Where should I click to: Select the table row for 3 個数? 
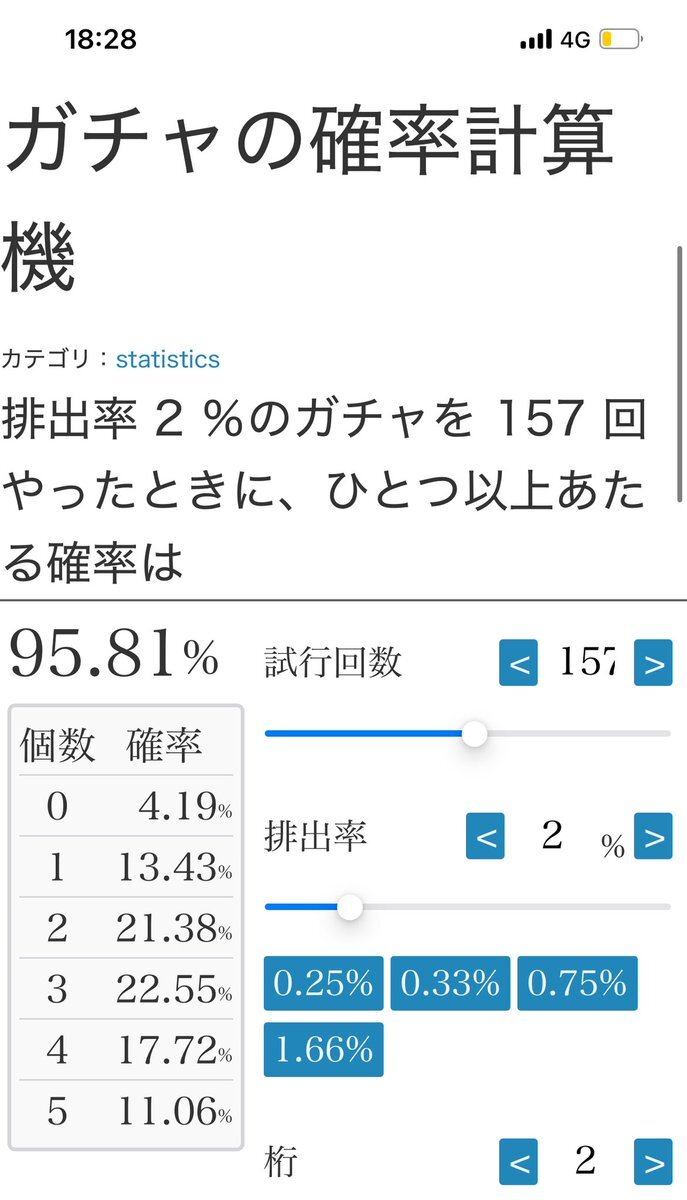click(x=126, y=989)
